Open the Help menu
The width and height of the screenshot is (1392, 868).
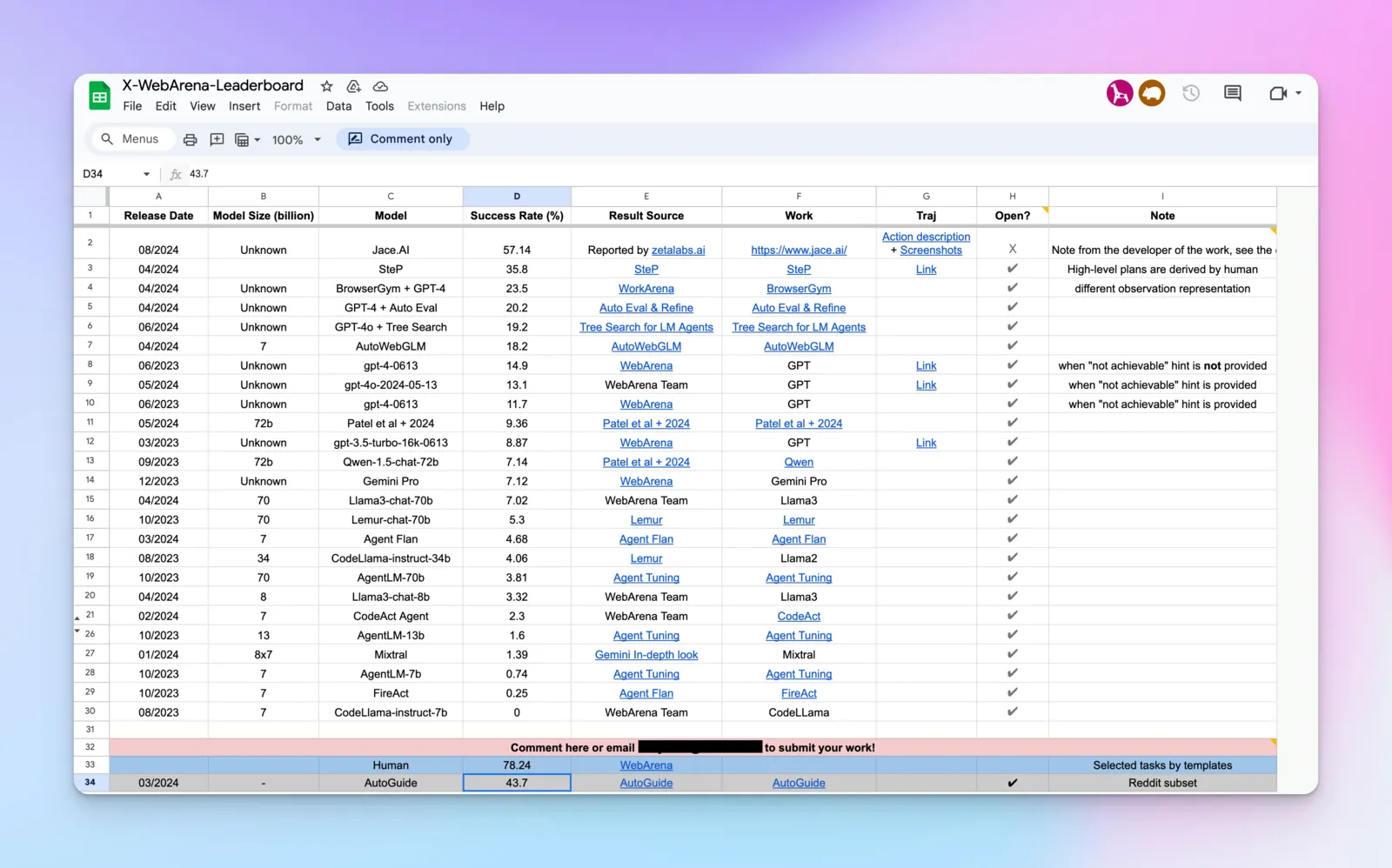492,106
